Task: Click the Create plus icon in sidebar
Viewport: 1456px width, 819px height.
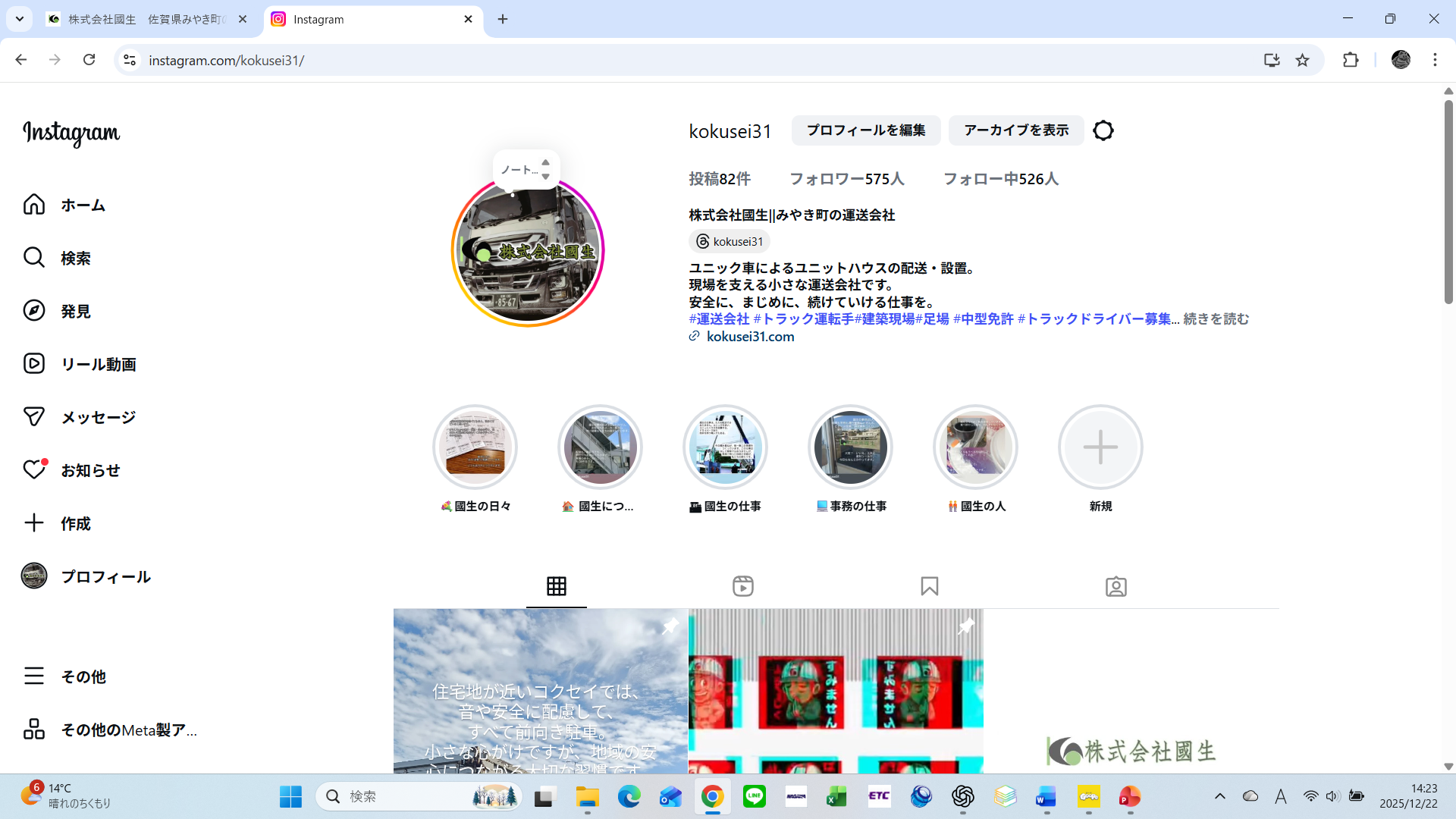Action: (x=34, y=523)
